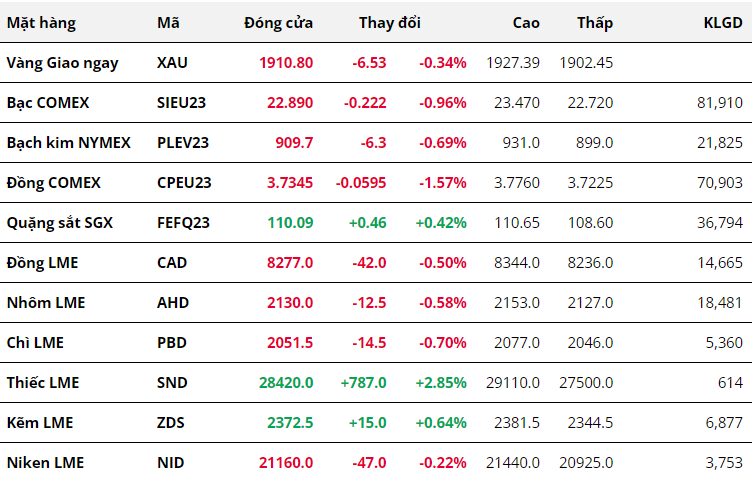
Task: Open the Bạch kim NYMEX entry
Action: pyautogui.click(x=68, y=143)
